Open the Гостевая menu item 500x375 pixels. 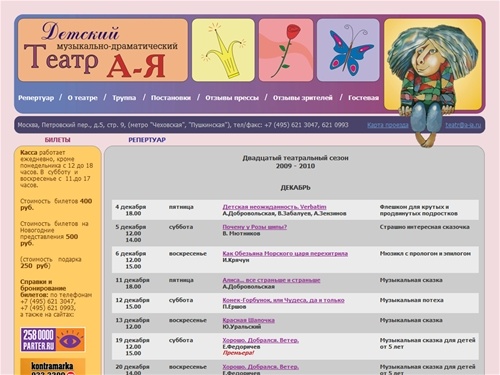[363, 98]
